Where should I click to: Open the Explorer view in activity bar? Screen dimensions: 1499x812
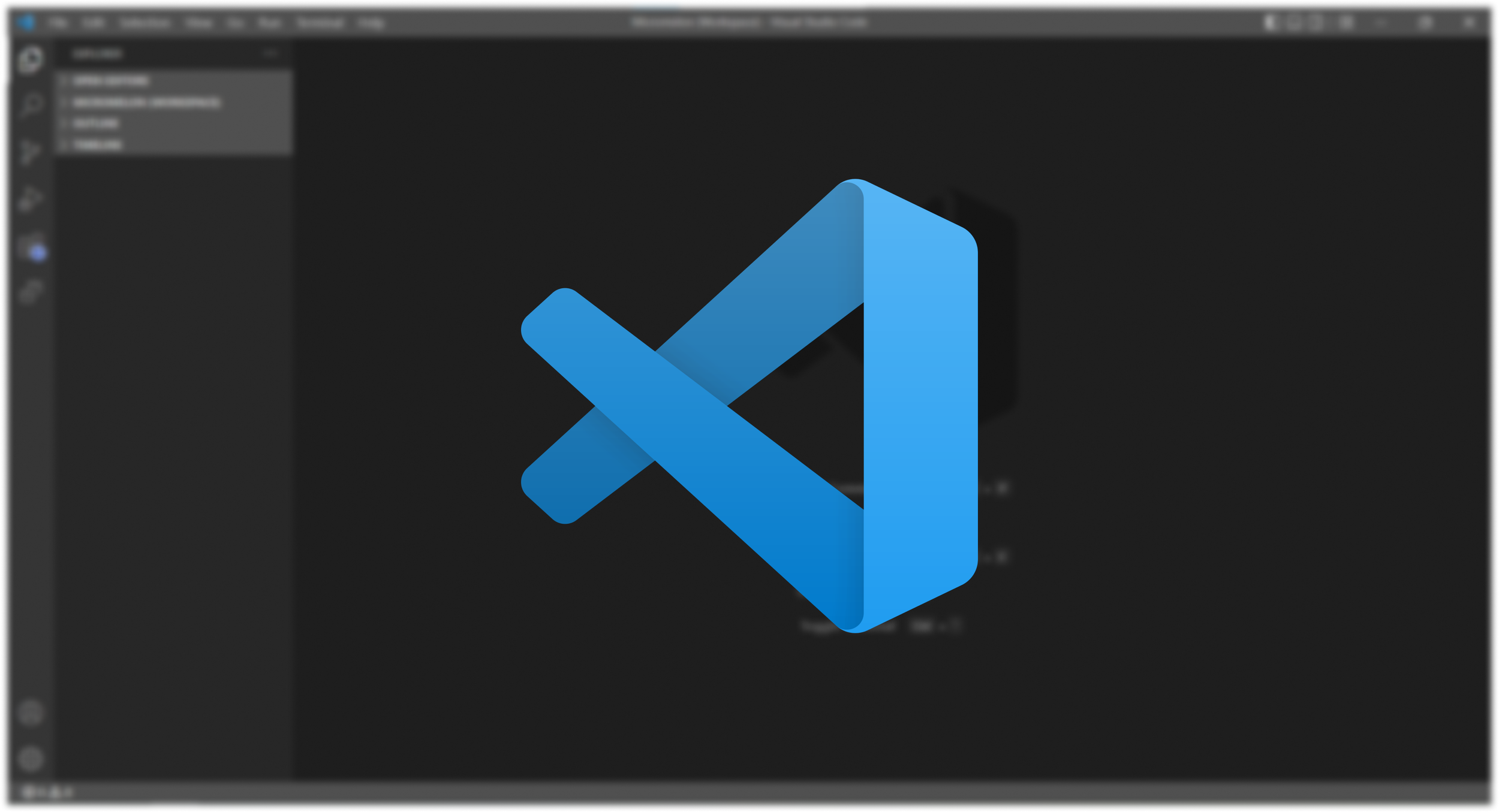coord(30,60)
